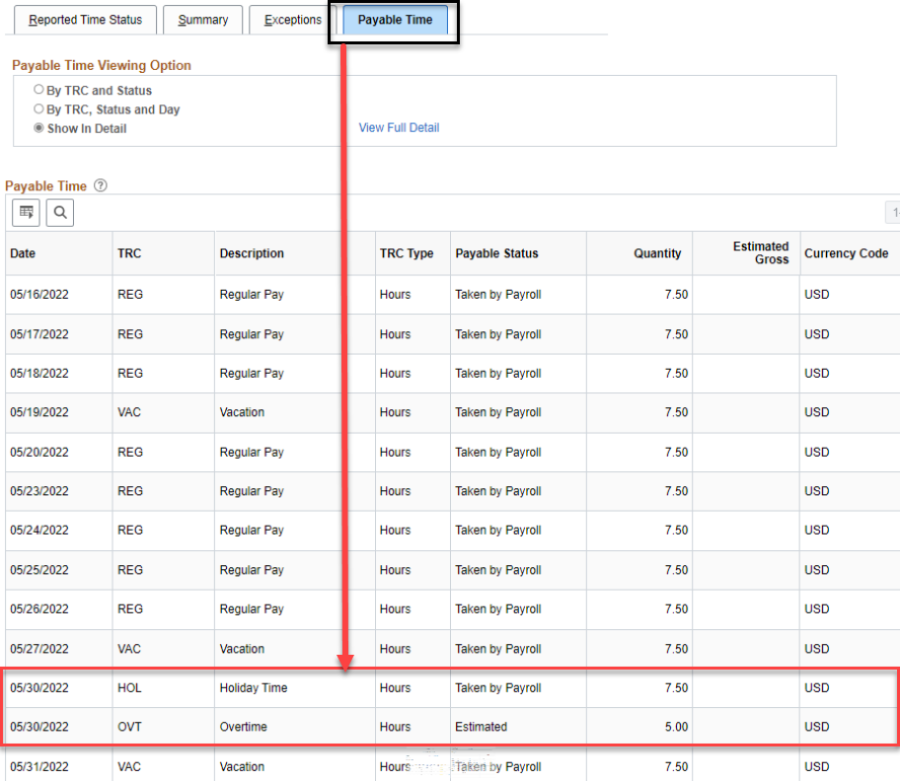This screenshot has width=900, height=781.
Task: Select By TRC and Status option
Action: pos(38,90)
